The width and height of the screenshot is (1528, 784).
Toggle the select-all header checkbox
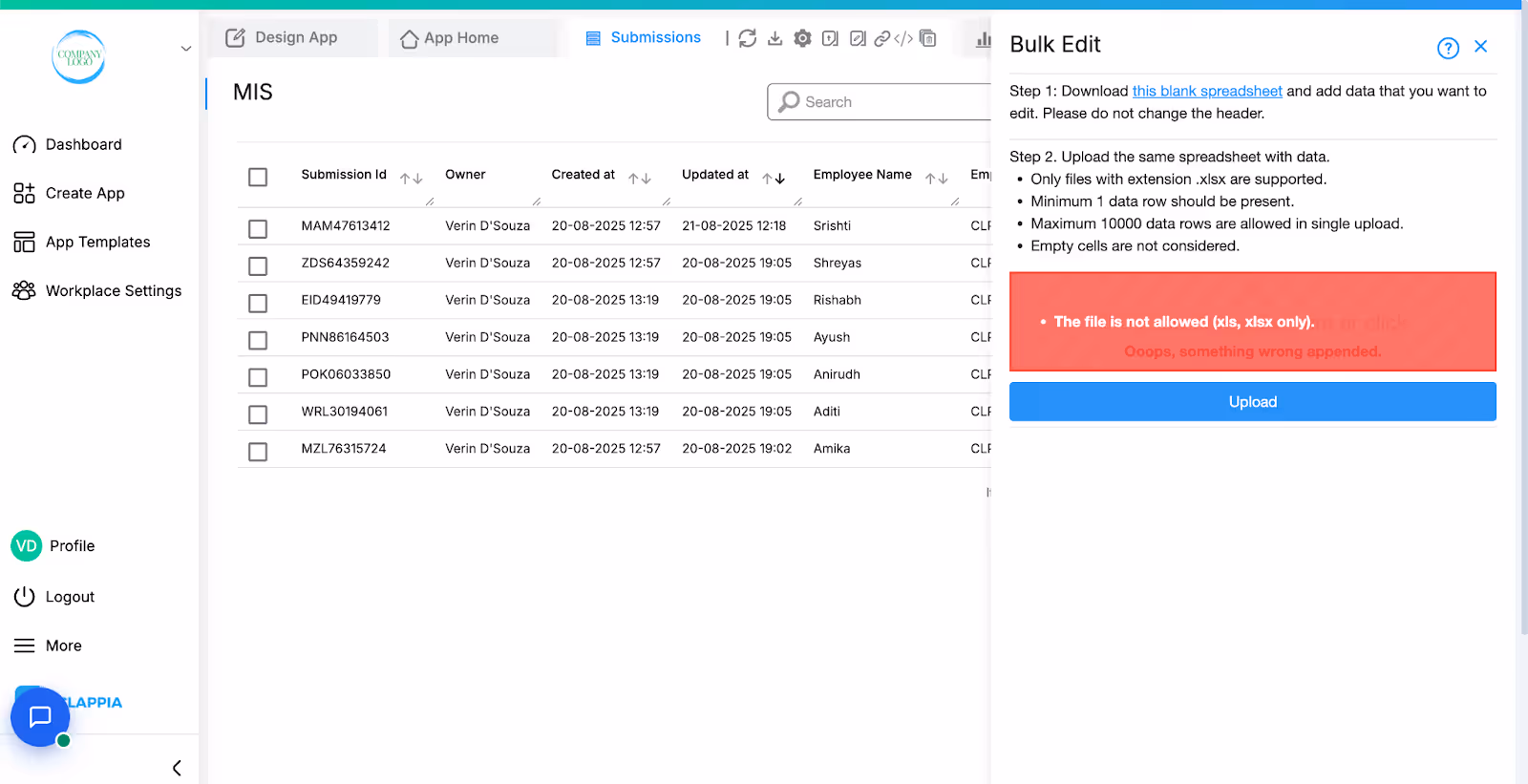(258, 177)
